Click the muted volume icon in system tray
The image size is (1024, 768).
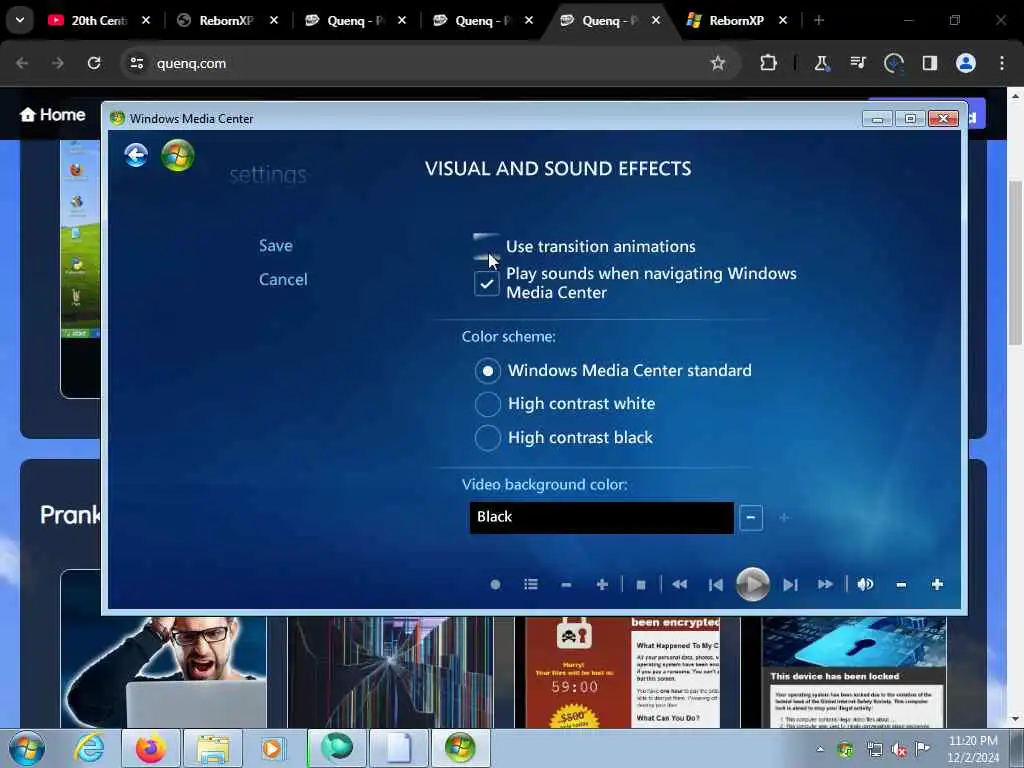pyautogui.click(x=899, y=750)
